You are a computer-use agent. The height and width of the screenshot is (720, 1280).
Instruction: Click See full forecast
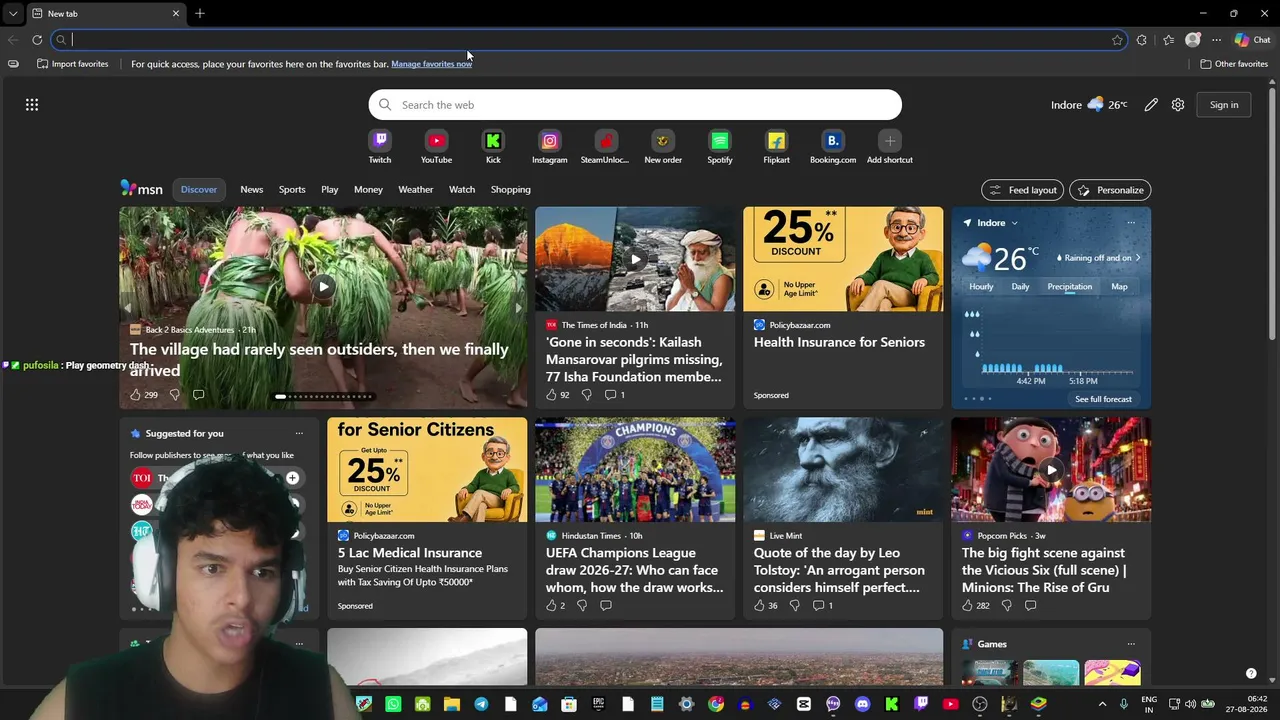point(1103,399)
